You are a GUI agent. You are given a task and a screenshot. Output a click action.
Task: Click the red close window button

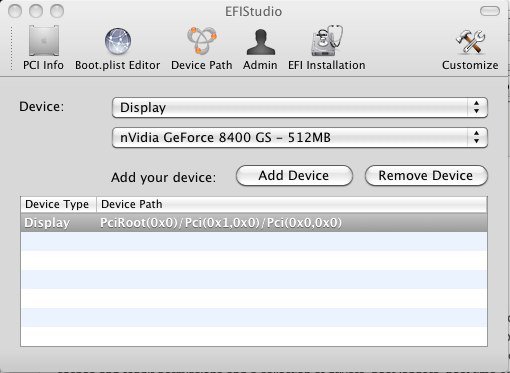click(x=15, y=11)
